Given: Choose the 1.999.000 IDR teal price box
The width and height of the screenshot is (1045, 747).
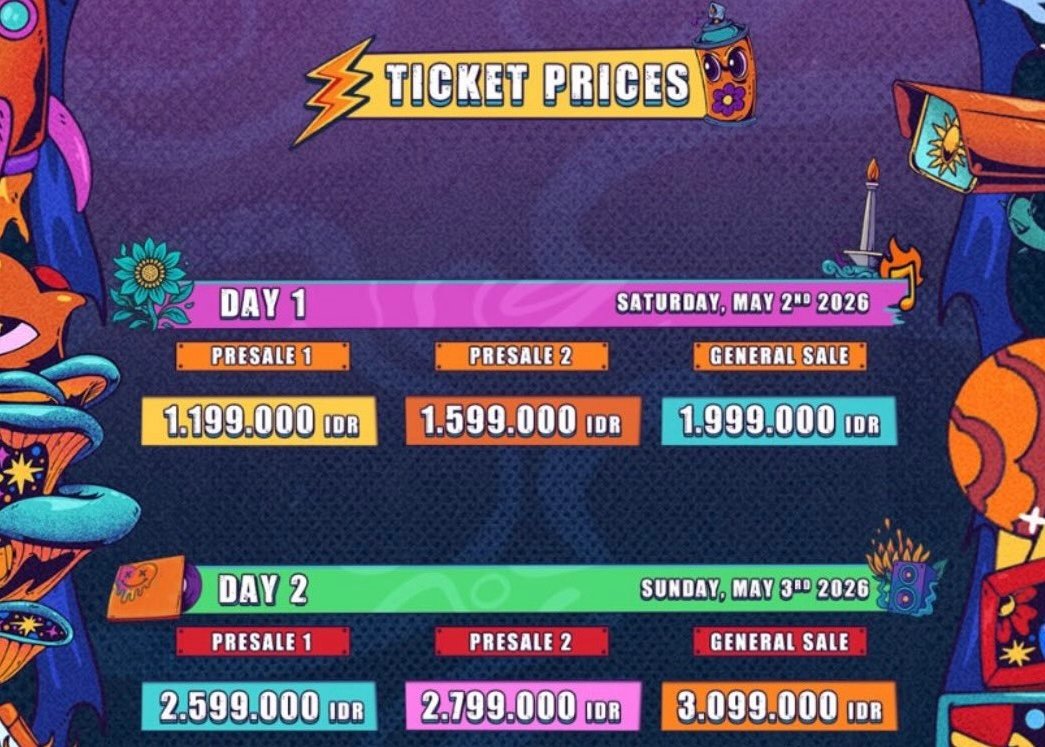Looking at the screenshot, I should coord(779,421).
